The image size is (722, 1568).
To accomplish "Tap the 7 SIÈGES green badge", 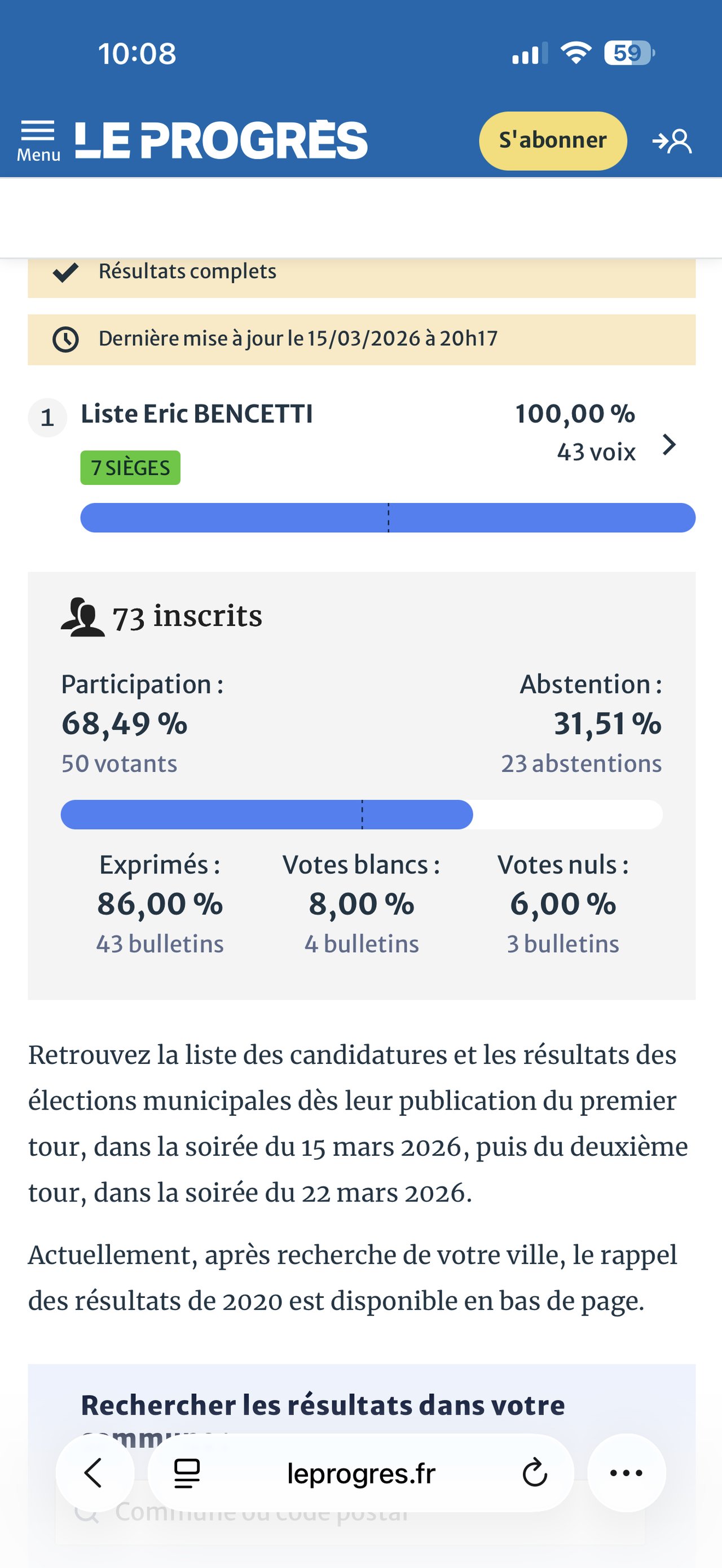I will (x=130, y=467).
